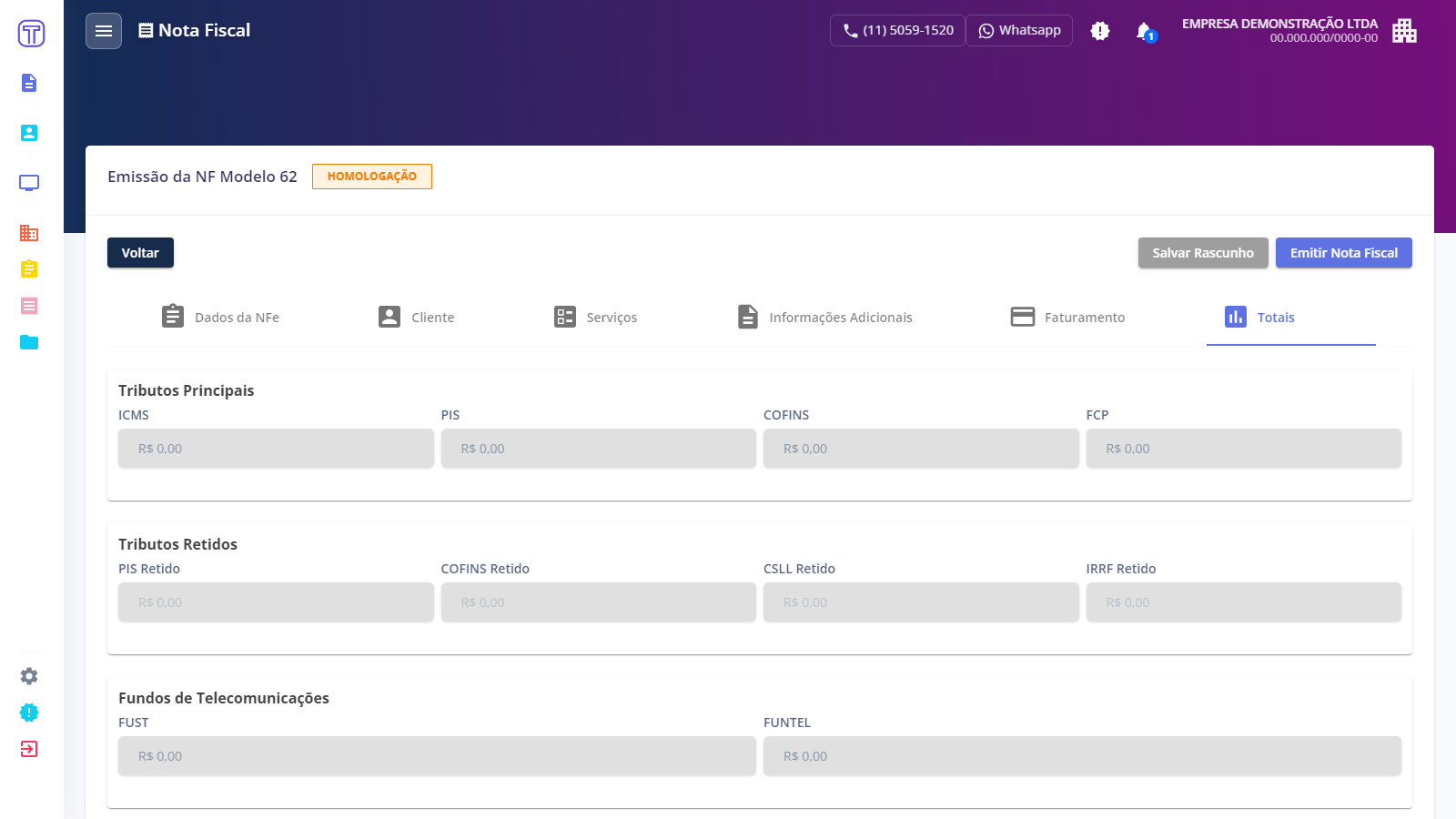This screenshot has width=1456, height=819.
Task: Click the Informações Adicionais document icon
Action: click(748, 317)
